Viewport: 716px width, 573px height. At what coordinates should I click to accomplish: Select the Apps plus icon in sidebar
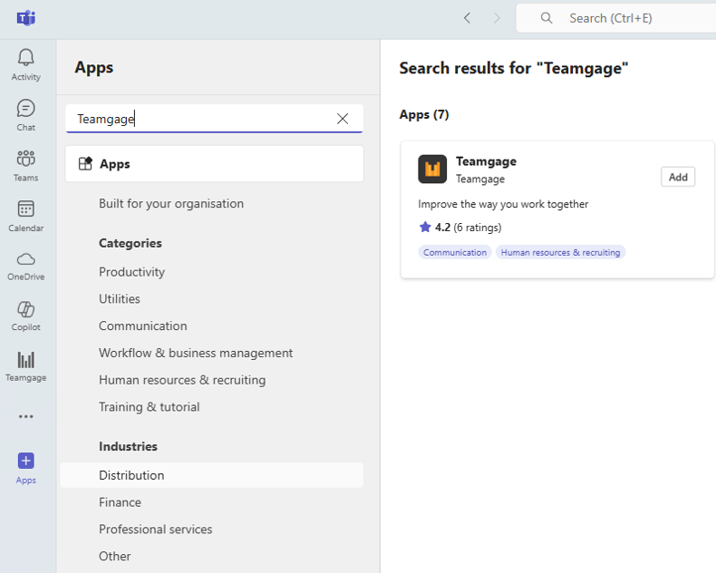coord(26,461)
